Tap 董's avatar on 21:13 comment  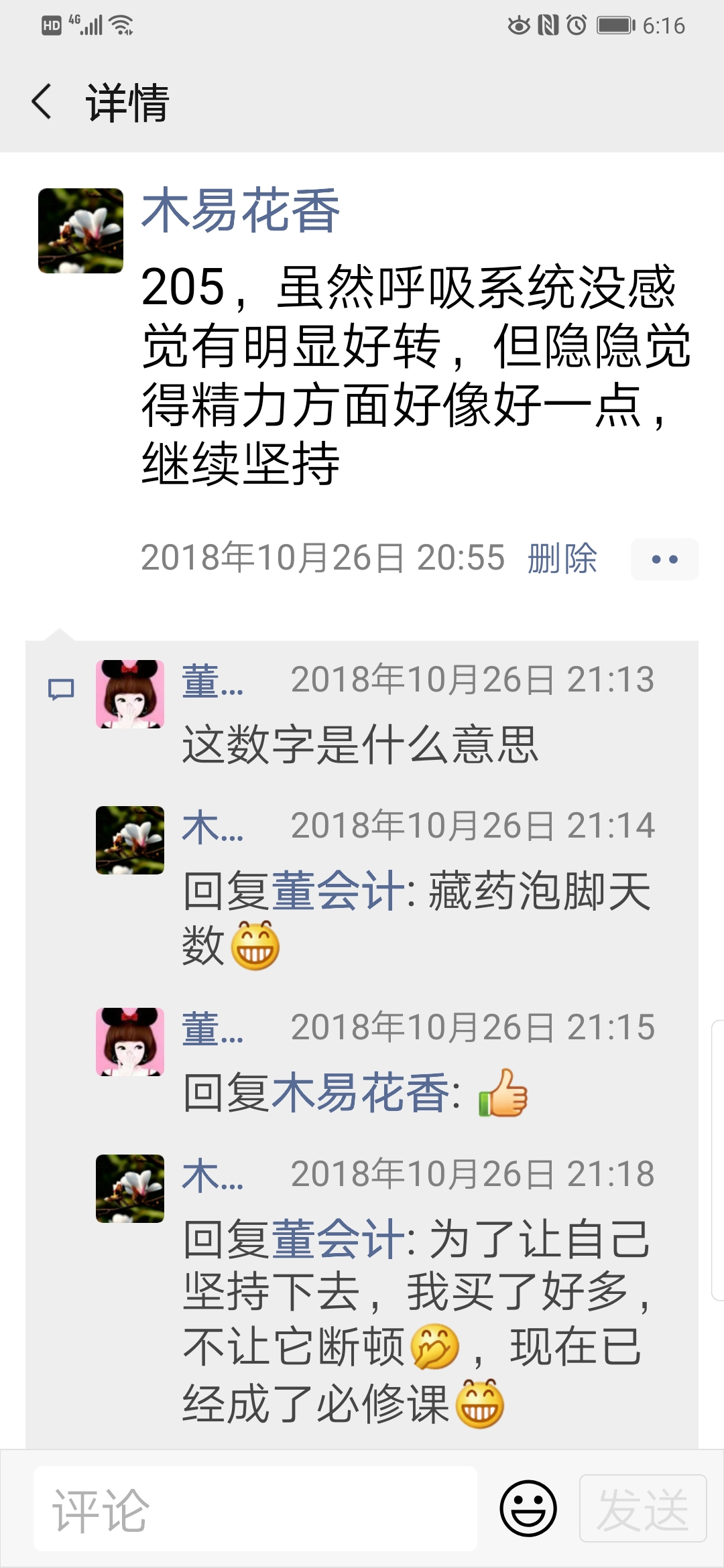pyautogui.click(x=130, y=694)
